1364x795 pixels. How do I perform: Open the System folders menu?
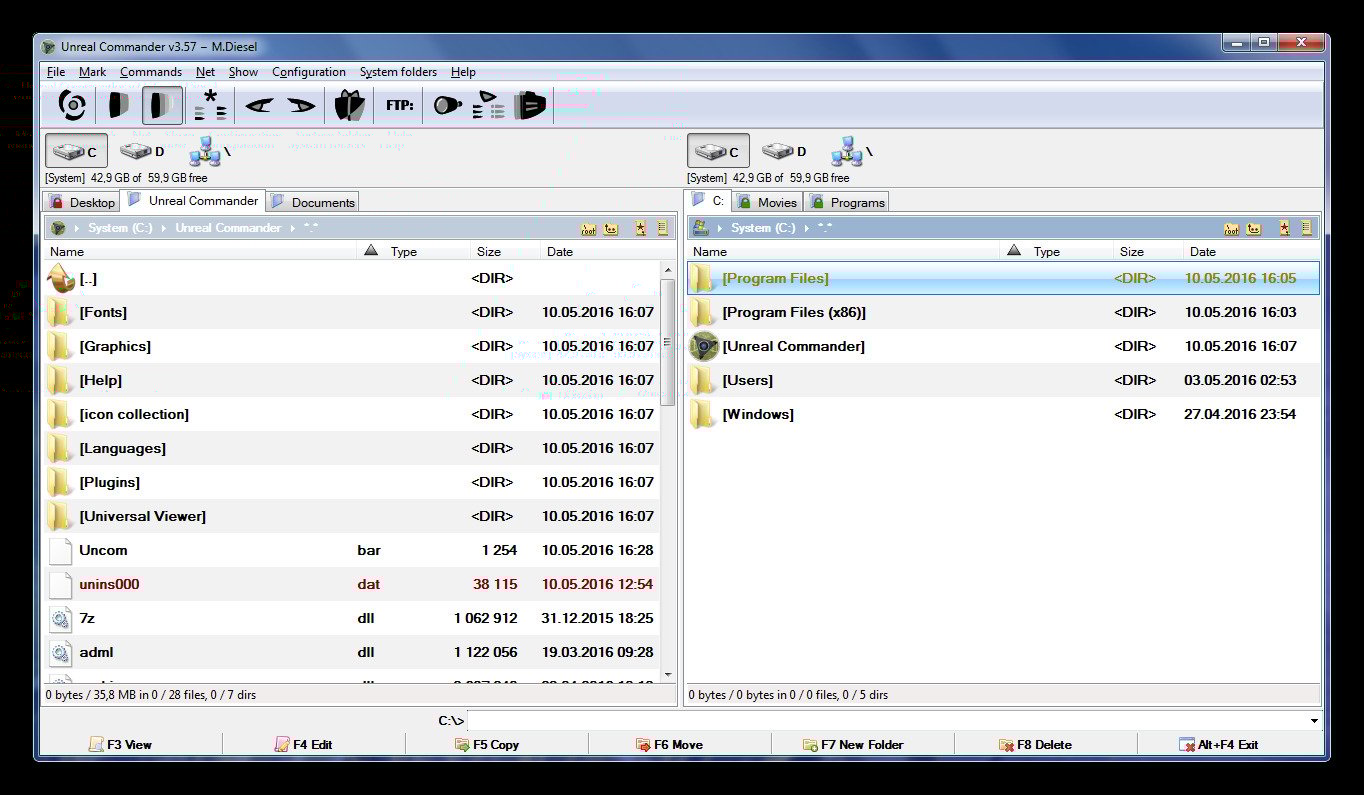click(x=398, y=72)
